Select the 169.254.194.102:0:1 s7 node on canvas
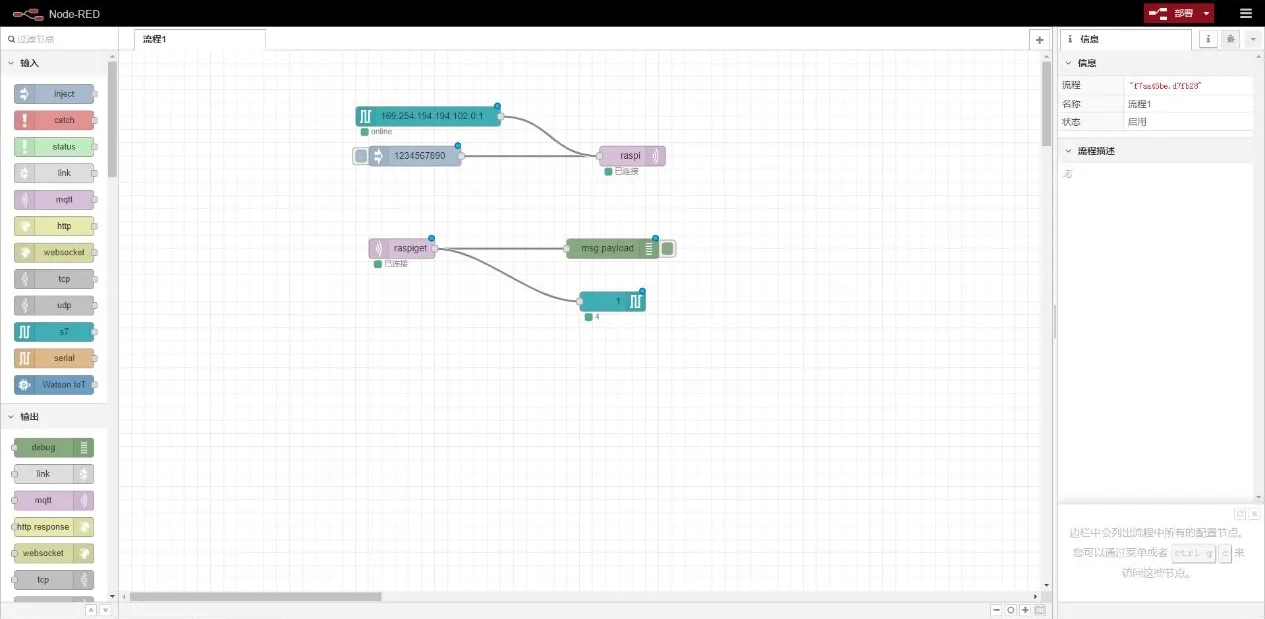The height and width of the screenshot is (619, 1265). pos(428,116)
